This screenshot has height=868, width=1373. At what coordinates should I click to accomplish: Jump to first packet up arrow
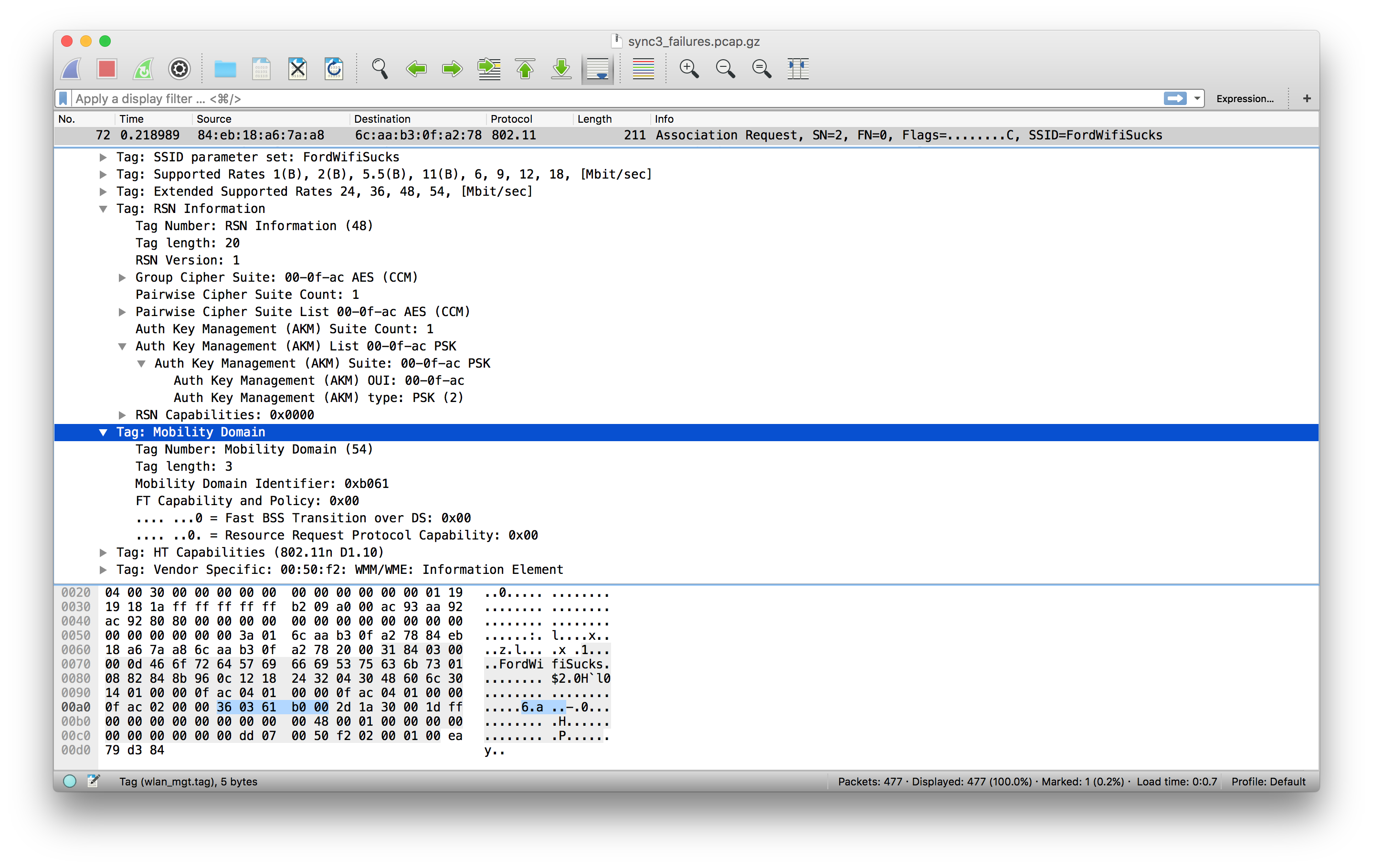click(x=525, y=69)
